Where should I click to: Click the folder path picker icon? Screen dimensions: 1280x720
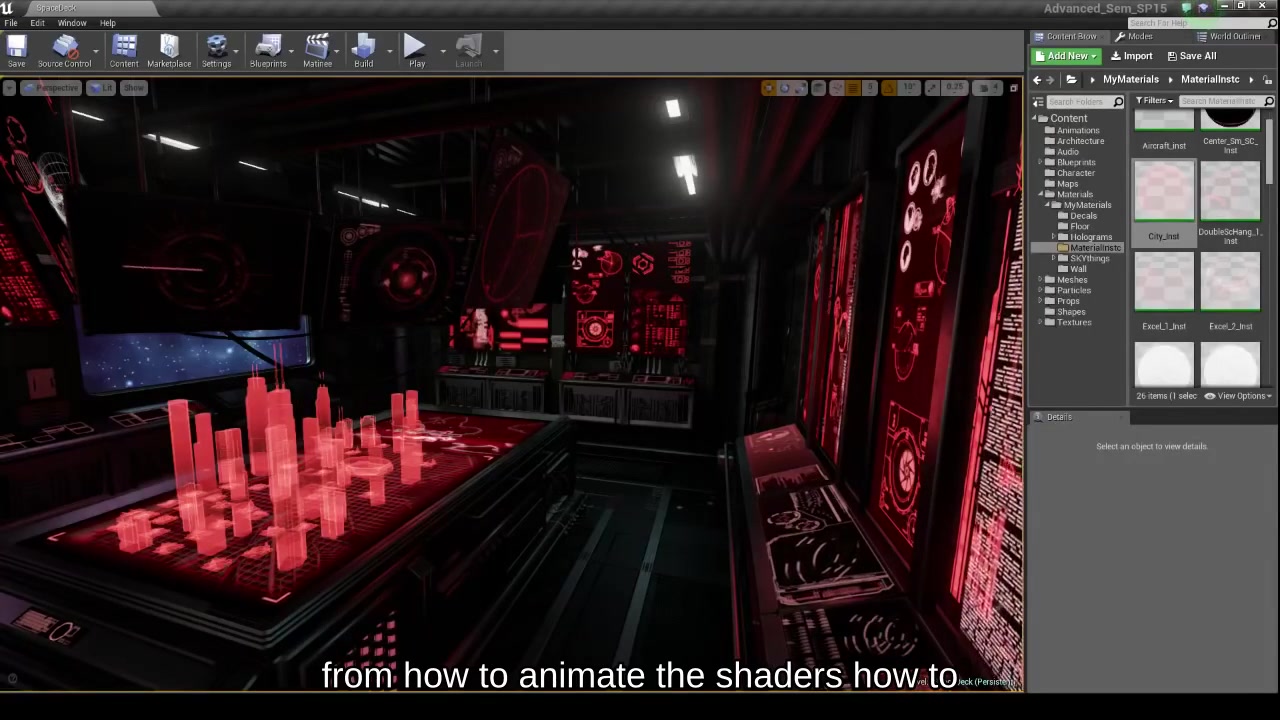click(x=1071, y=80)
